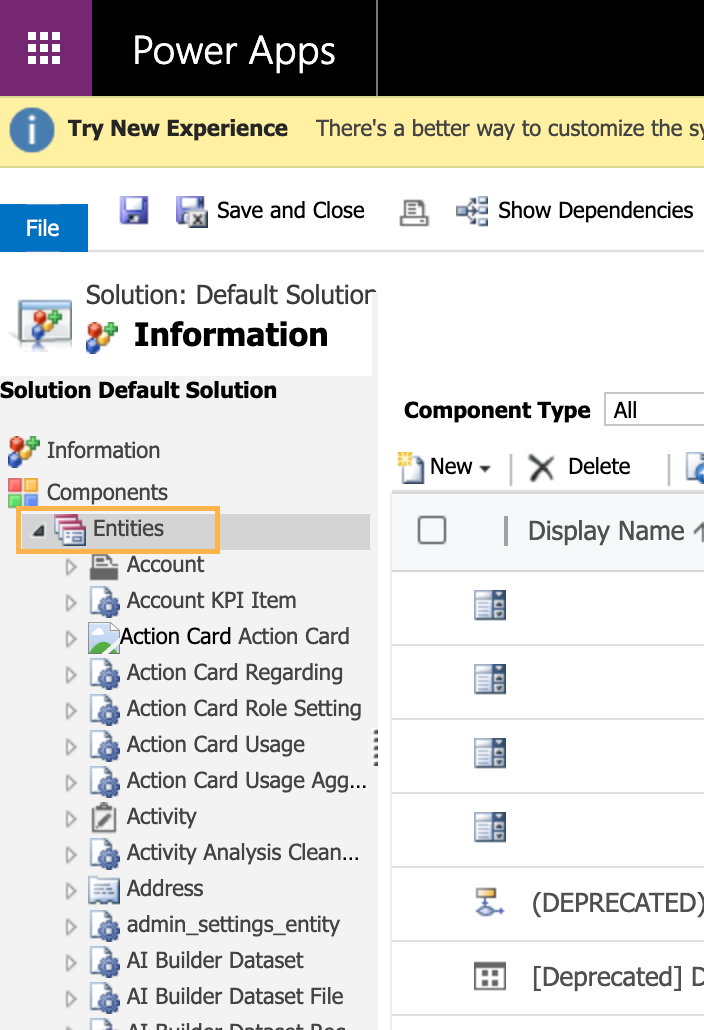
Task: Select Components in the solution tree
Action: click(106, 492)
